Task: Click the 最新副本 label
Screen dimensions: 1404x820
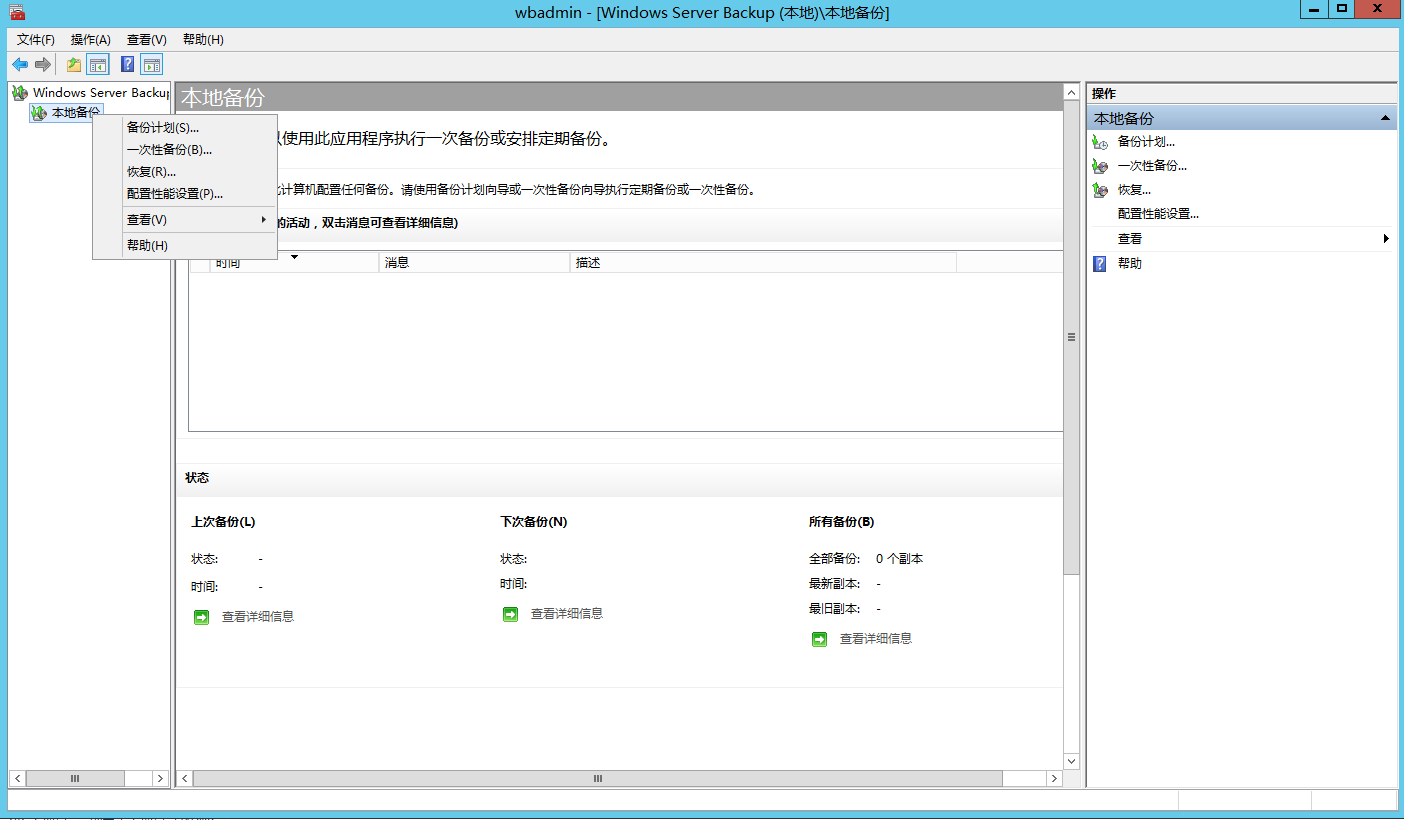Action: pos(834,584)
